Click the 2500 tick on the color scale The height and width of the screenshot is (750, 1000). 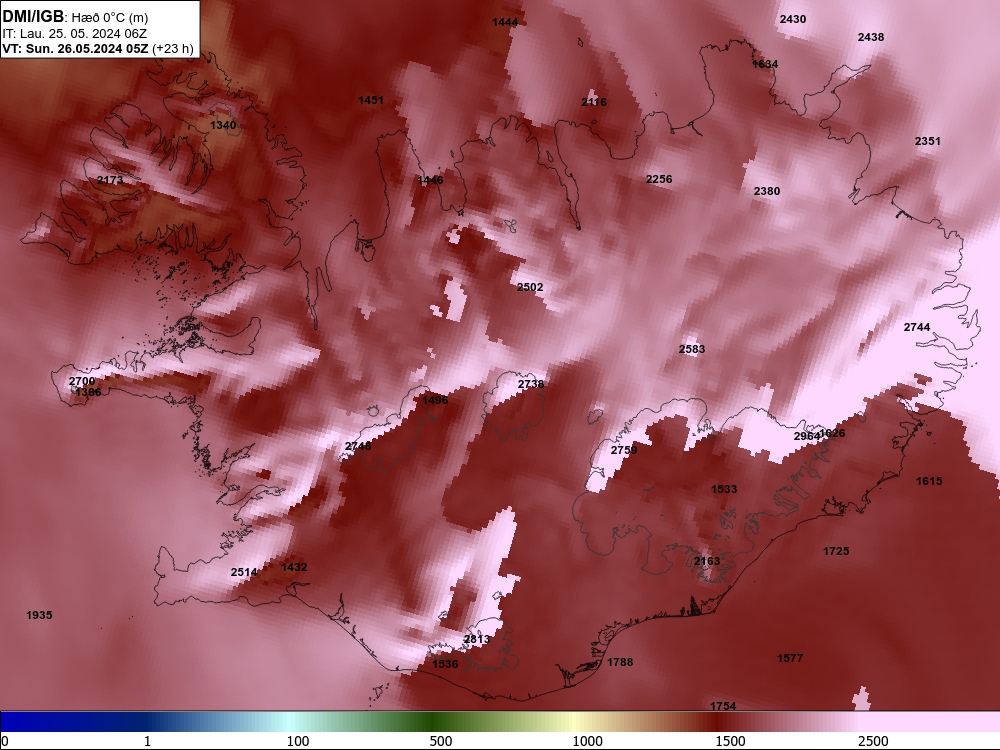(x=873, y=741)
